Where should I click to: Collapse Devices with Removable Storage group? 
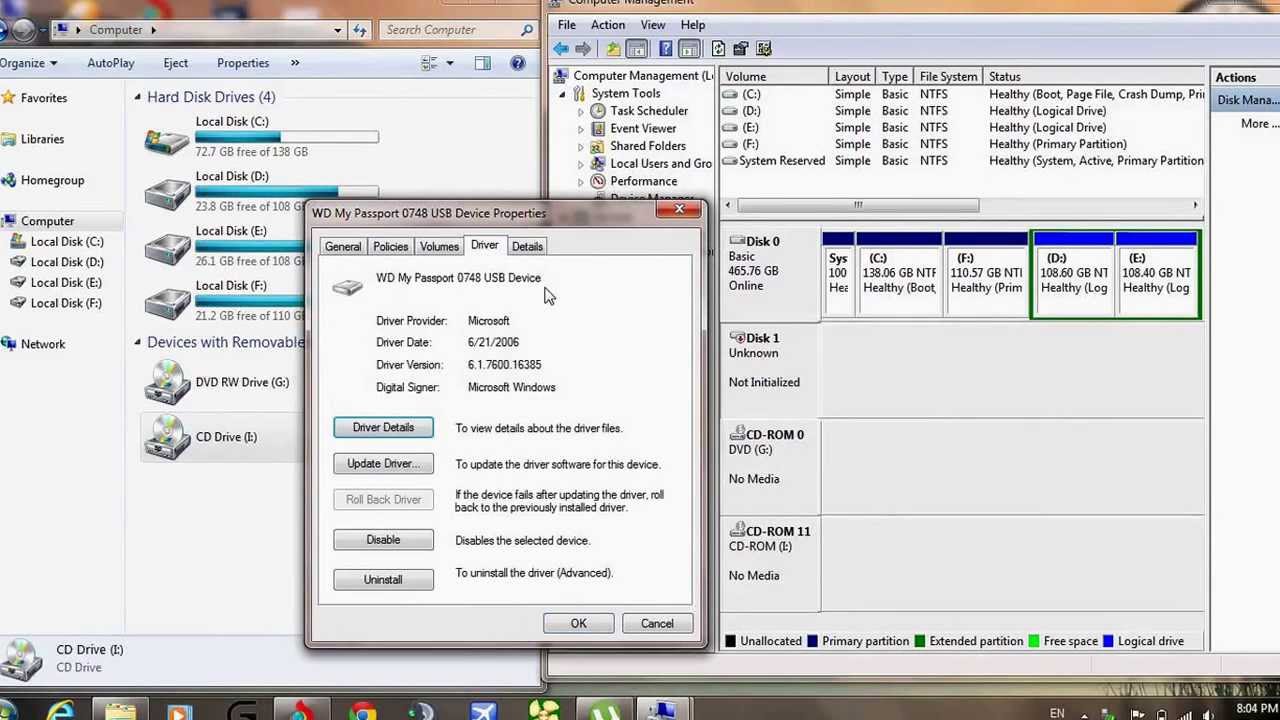pyautogui.click(x=138, y=342)
